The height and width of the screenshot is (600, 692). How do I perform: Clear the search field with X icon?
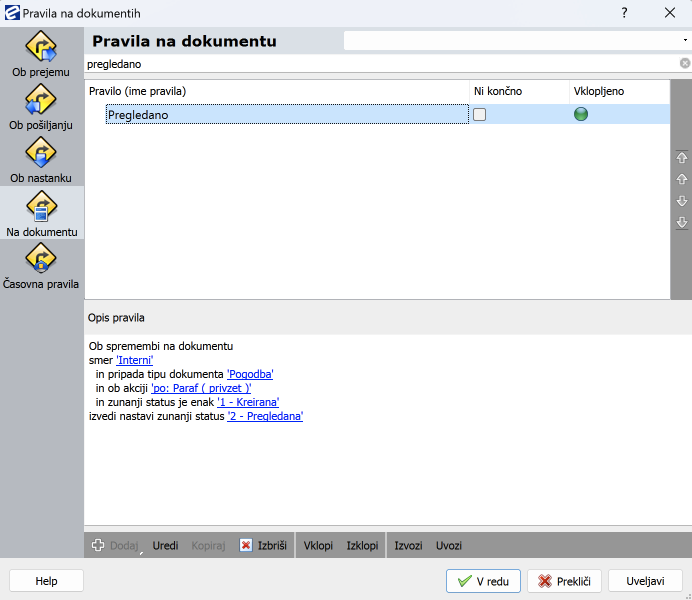click(685, 63)
